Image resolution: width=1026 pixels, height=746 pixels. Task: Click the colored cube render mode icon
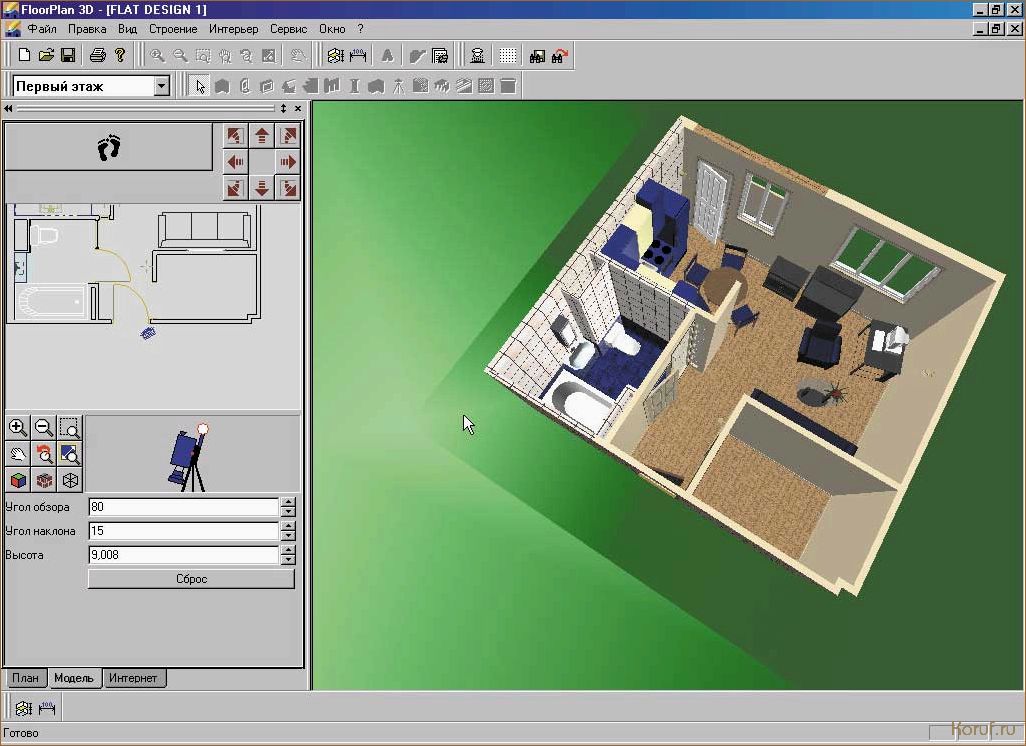tap(18, 480)
